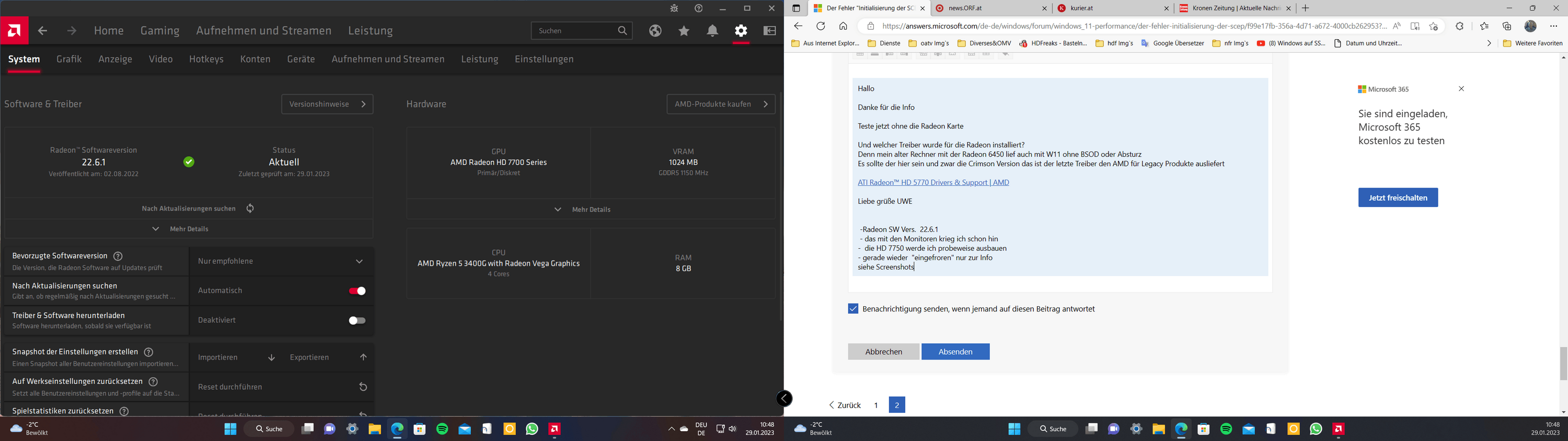
Task: Click Jetzt freischalten in Microsoft 365 ad
Action: coord(1398,198)
